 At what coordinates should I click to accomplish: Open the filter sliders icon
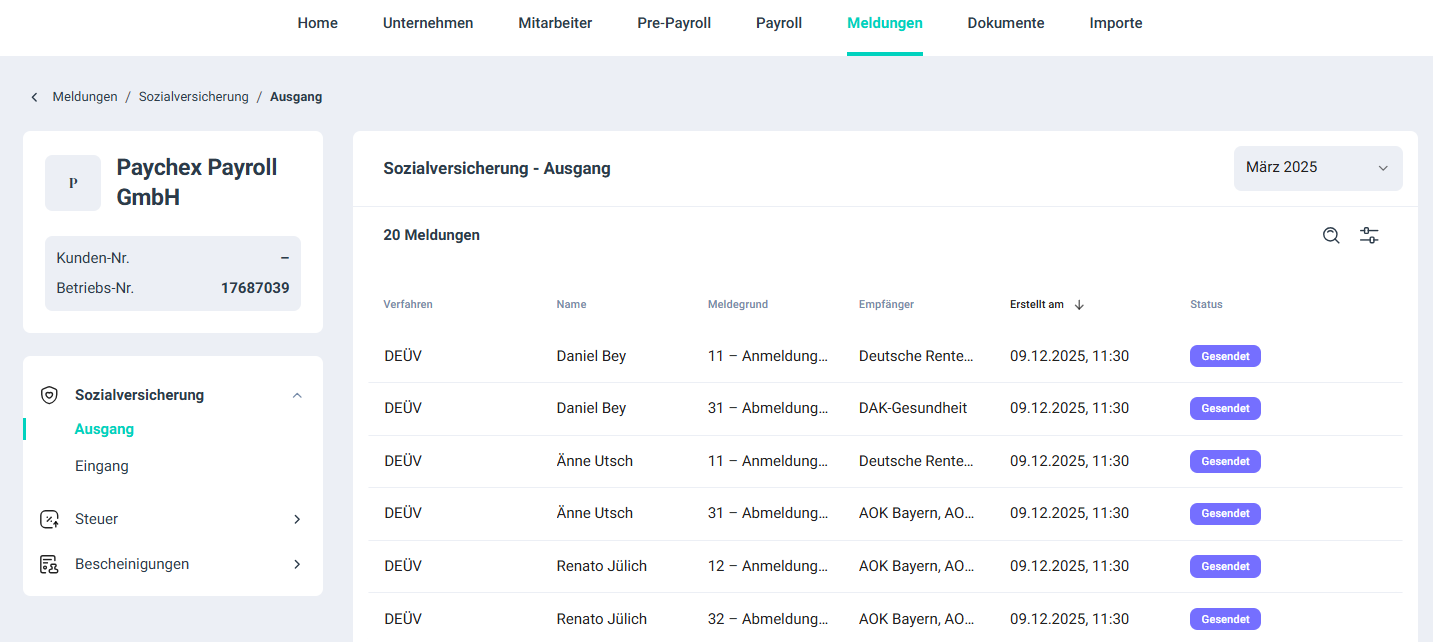pos(1369,236)
